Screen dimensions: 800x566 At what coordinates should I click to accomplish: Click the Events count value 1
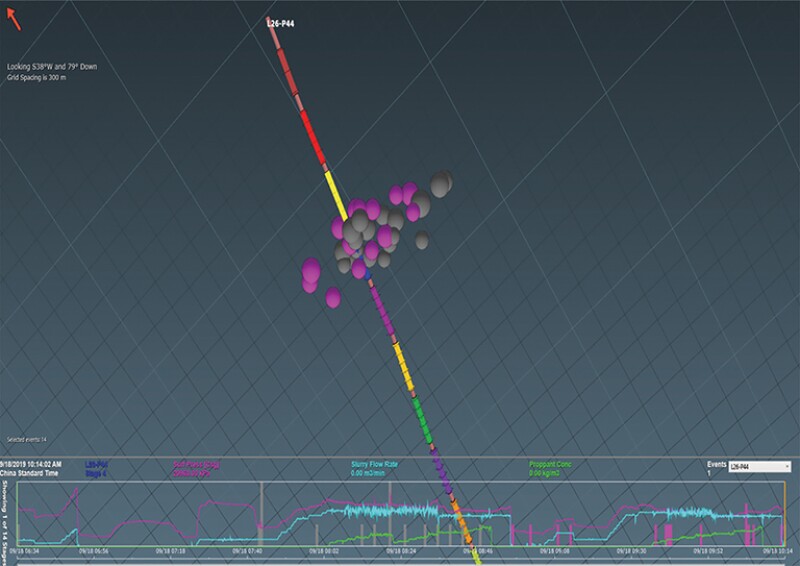pyautogui.click(x=709, y=474)
